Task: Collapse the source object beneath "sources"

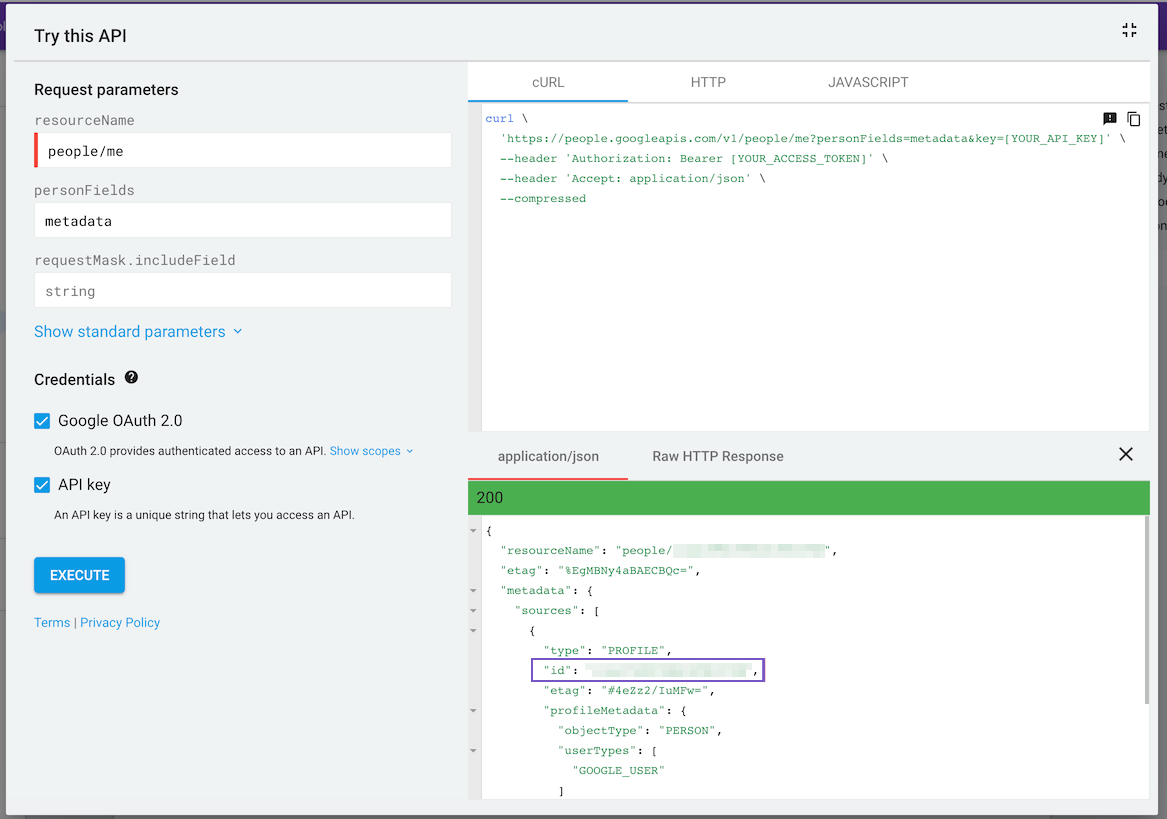Action: point(473,631)
